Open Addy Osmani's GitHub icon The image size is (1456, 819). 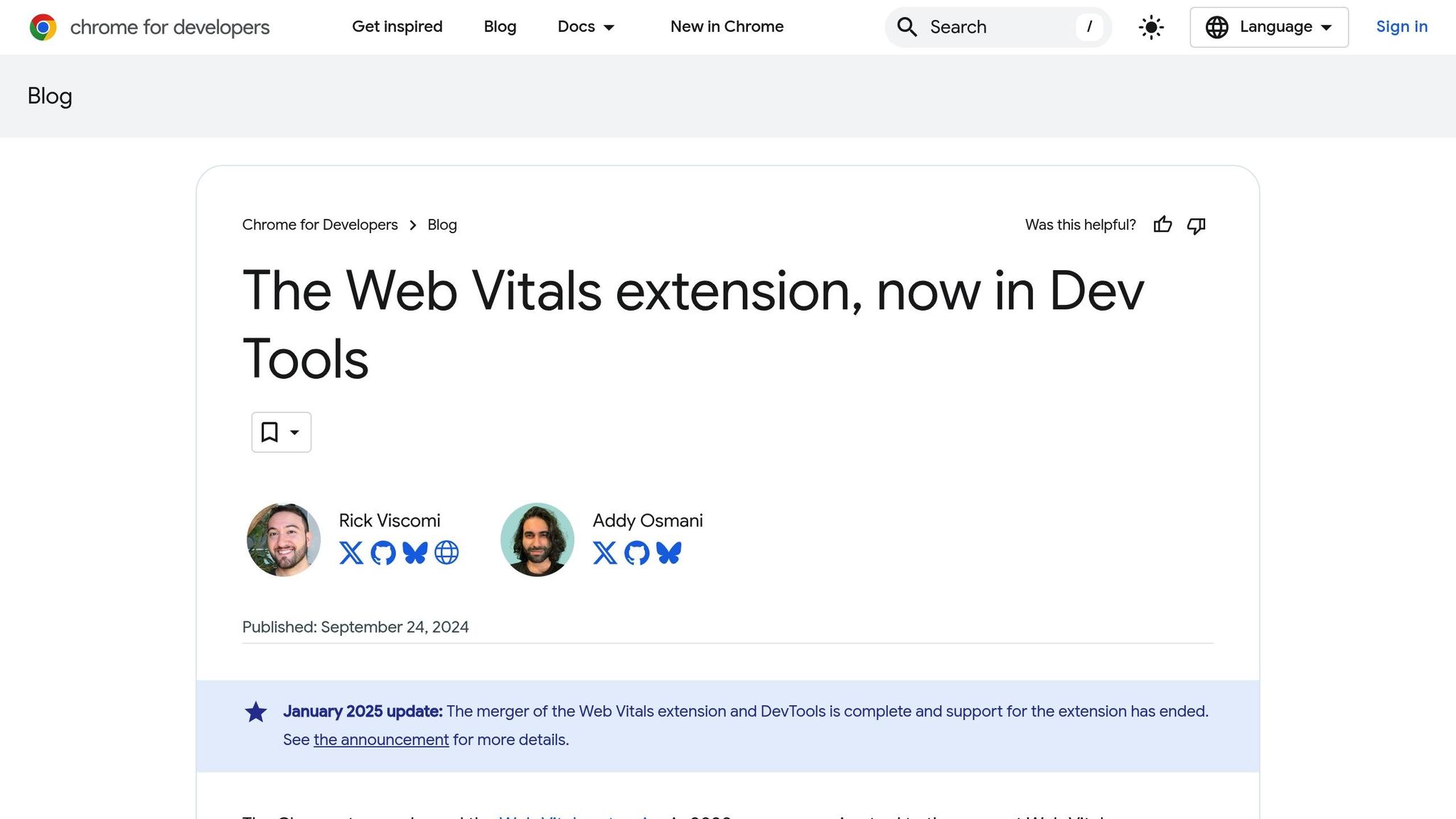[x=637, y=552]
